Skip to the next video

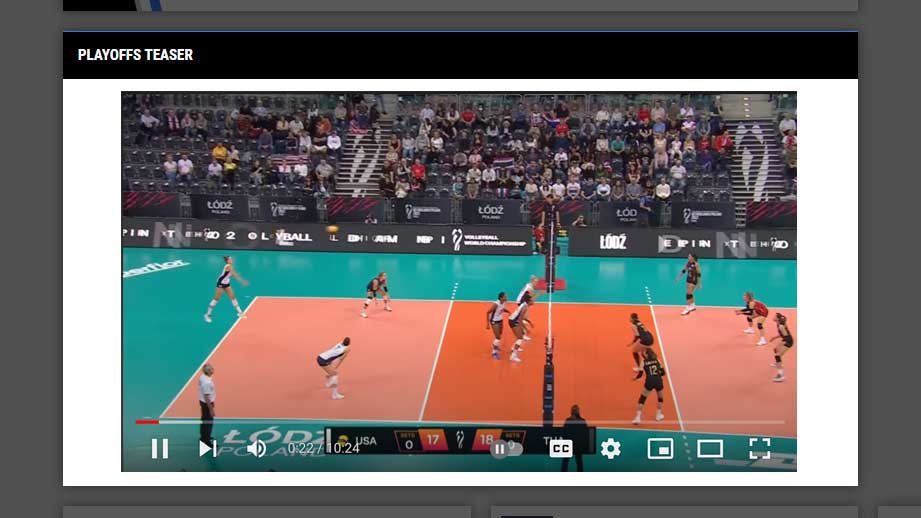click(207, 449)
